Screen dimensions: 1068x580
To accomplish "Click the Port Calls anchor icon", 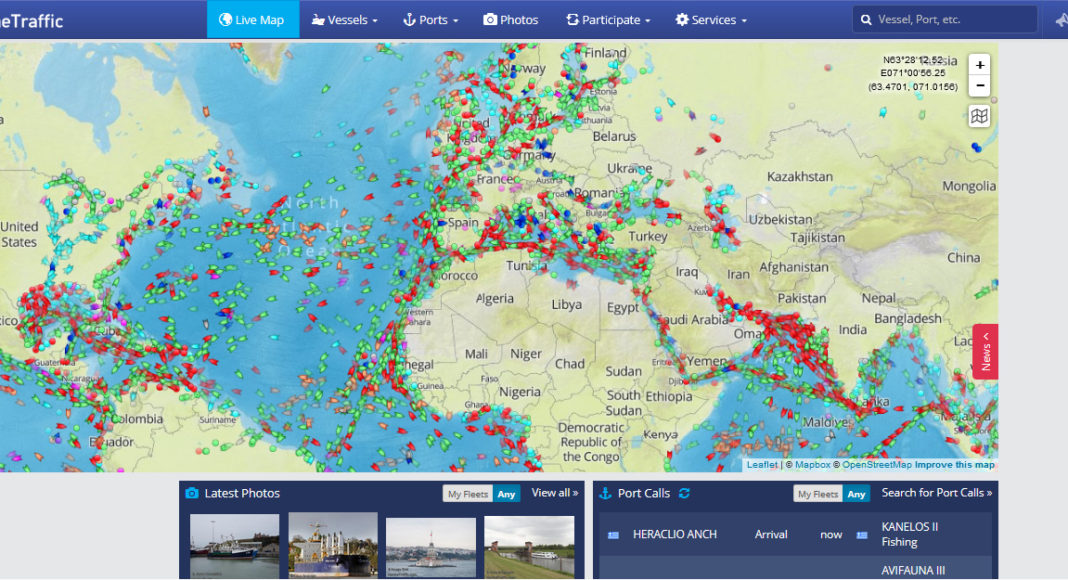I will [x=605, y=493].
